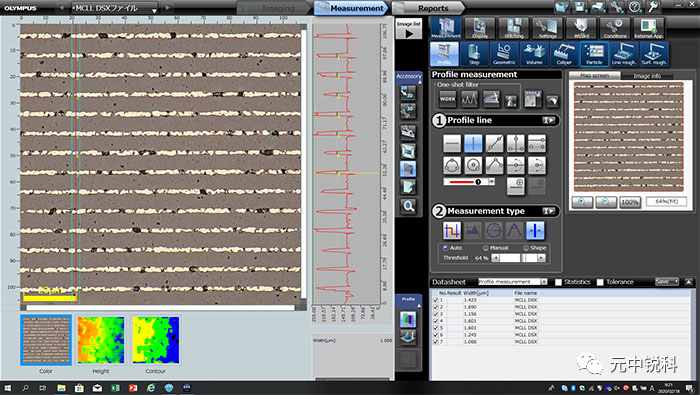This screenshot has width=700, height=395.
Task: Open the Stitching function
Action: click(514, 29)
